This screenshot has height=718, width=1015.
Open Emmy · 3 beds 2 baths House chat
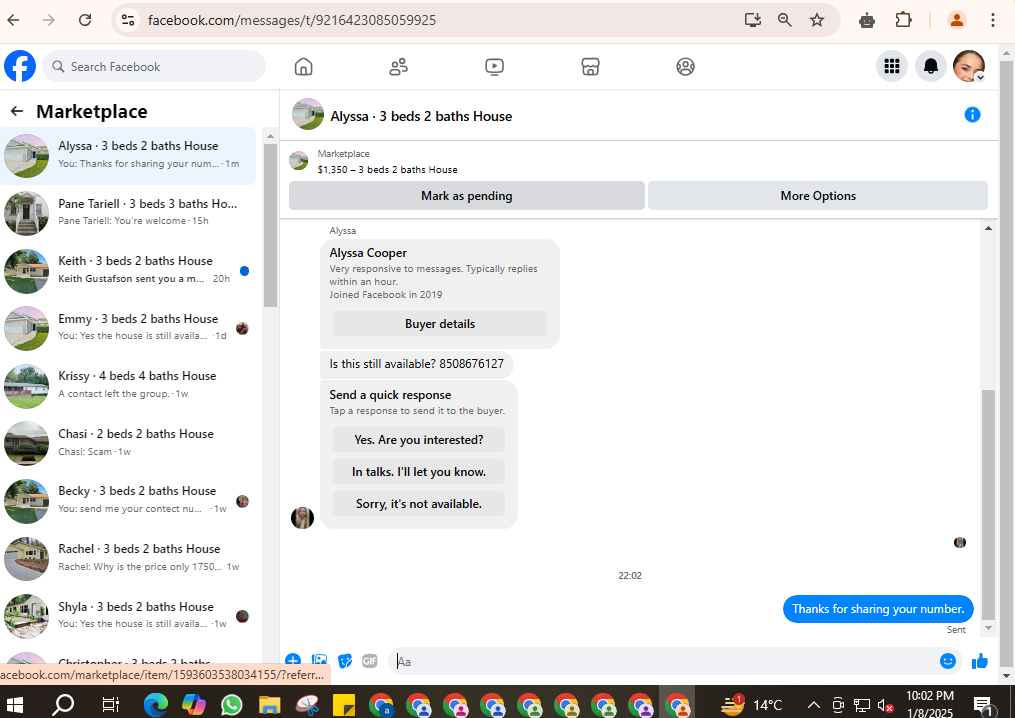click(x=128, y=328)
